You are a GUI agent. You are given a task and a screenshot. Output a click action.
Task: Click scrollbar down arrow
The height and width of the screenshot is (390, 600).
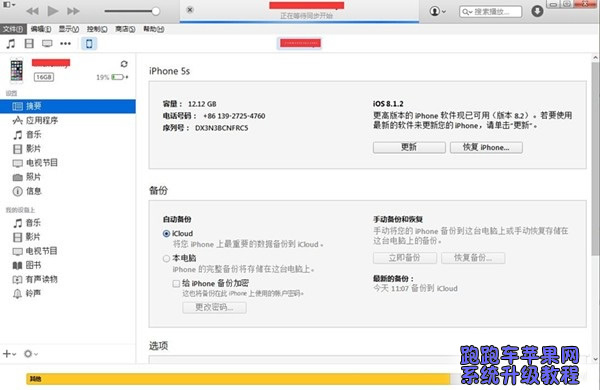coord(595,359)
